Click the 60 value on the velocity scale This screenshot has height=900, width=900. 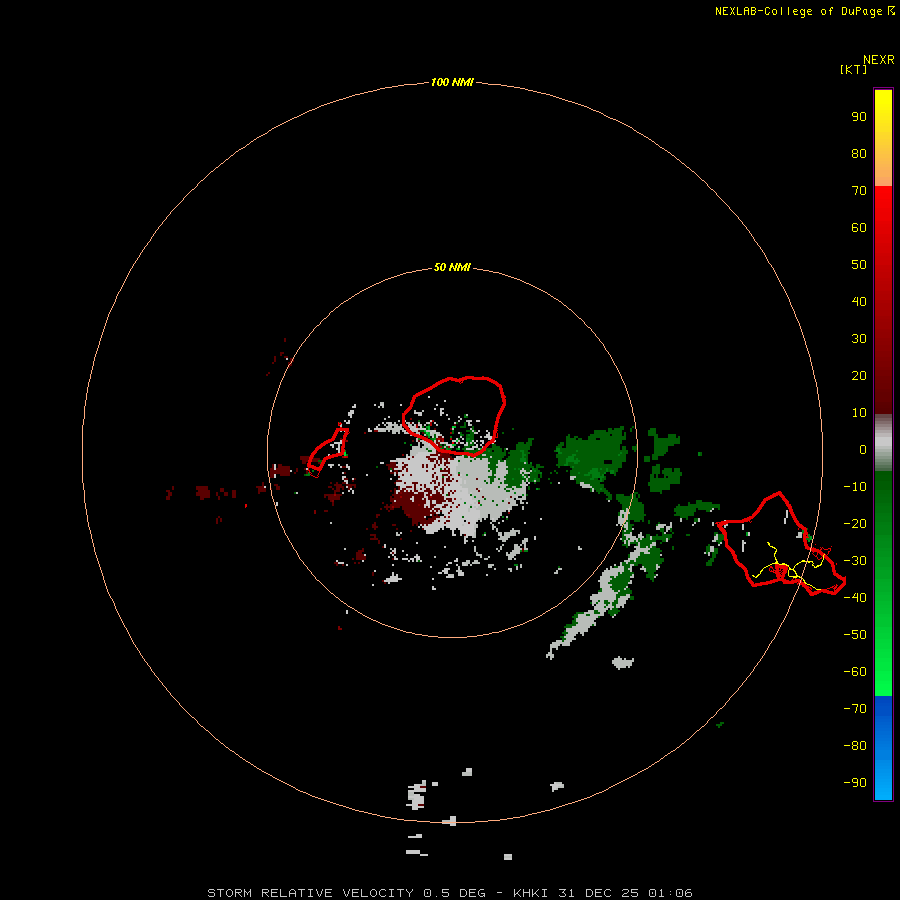859,227
